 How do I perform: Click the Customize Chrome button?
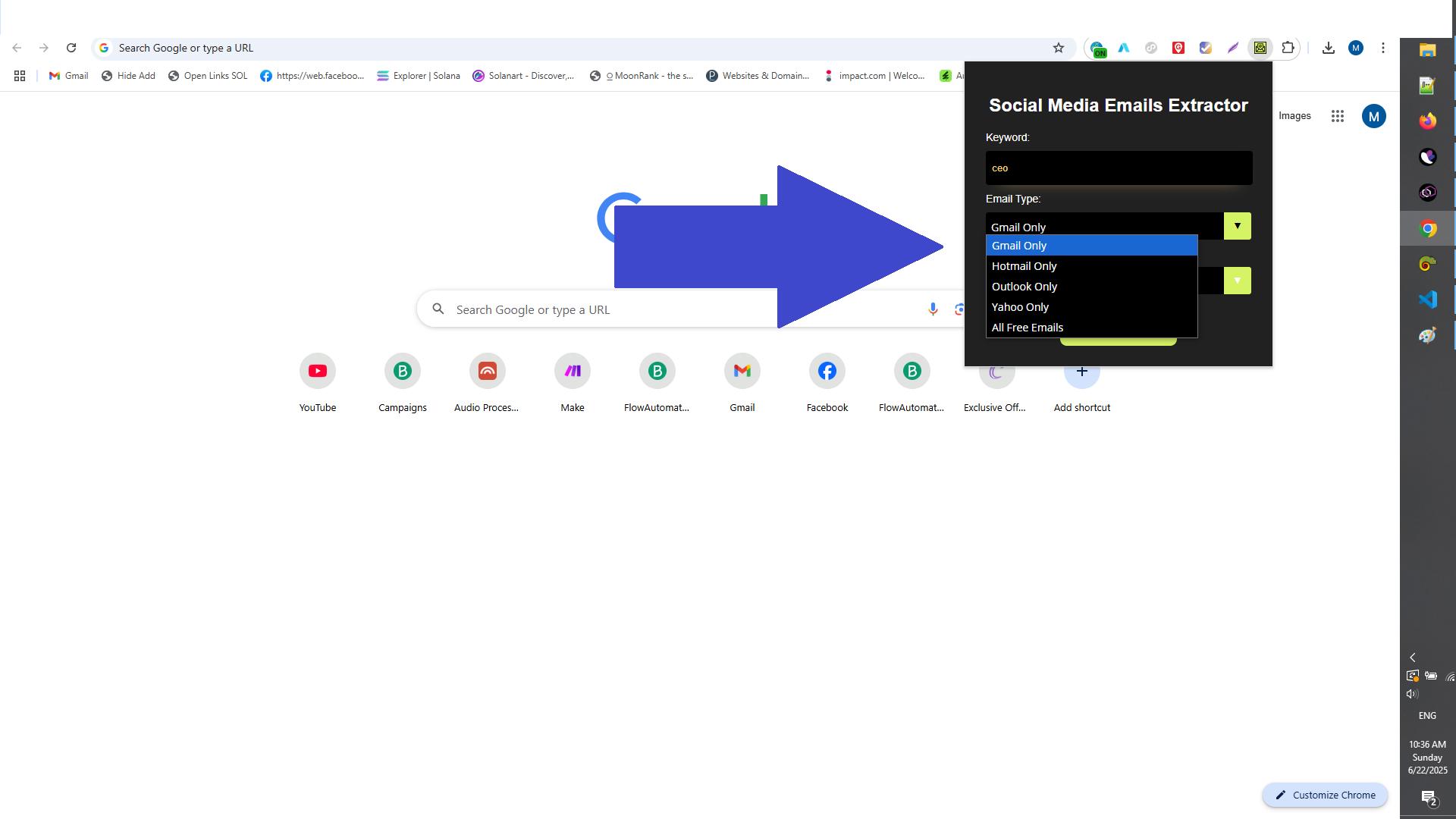[1324, 795]
